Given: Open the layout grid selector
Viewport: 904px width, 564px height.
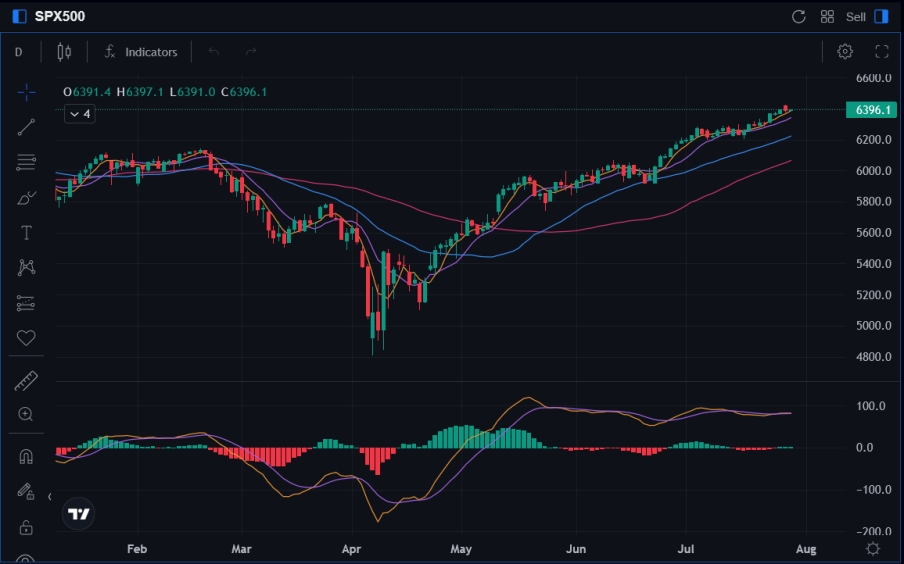Looking at the screenshot, I should (x=827, y=17).
